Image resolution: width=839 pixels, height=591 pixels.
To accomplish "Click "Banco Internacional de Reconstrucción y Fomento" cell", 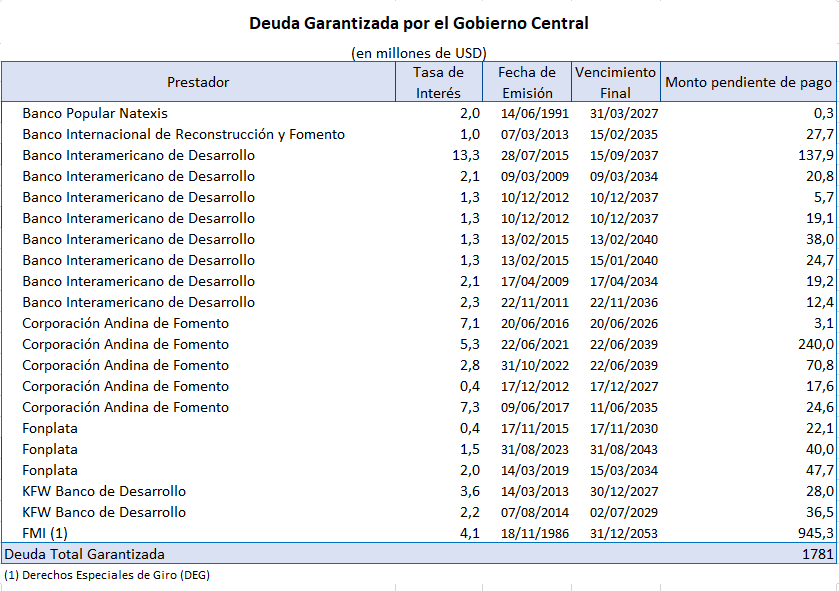I will pyautogui.click(x=184, y=134).
